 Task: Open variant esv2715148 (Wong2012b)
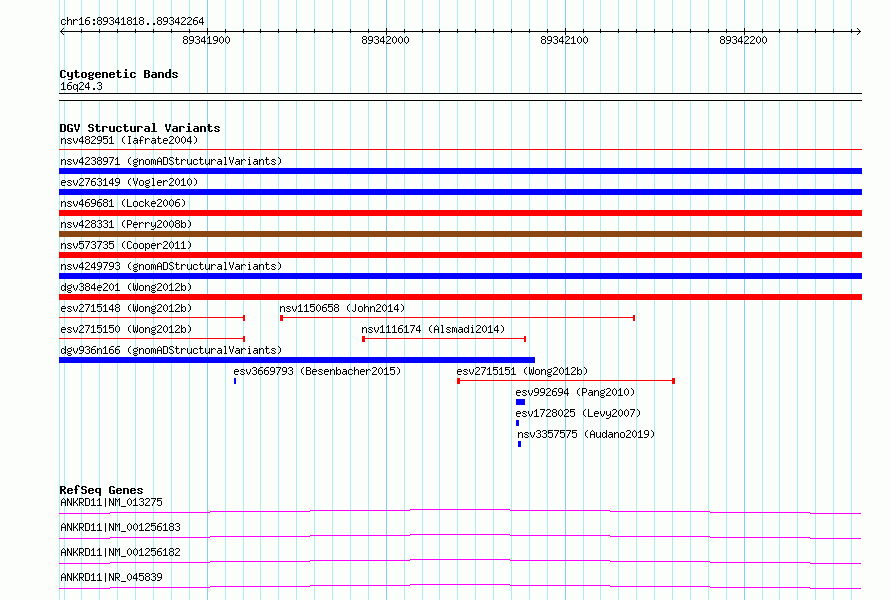126,308
